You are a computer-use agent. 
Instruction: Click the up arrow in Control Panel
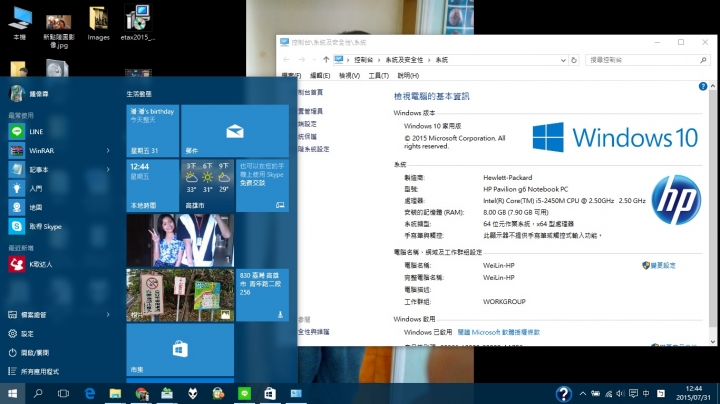click(x=326, y=60)
